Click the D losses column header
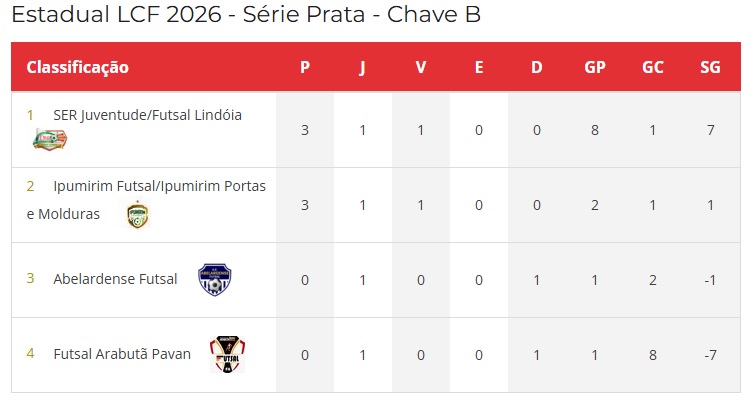 pos(537,67)
